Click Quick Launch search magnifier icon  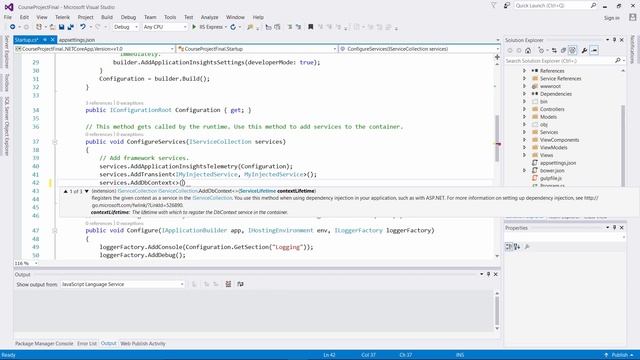tap(593, 5)
